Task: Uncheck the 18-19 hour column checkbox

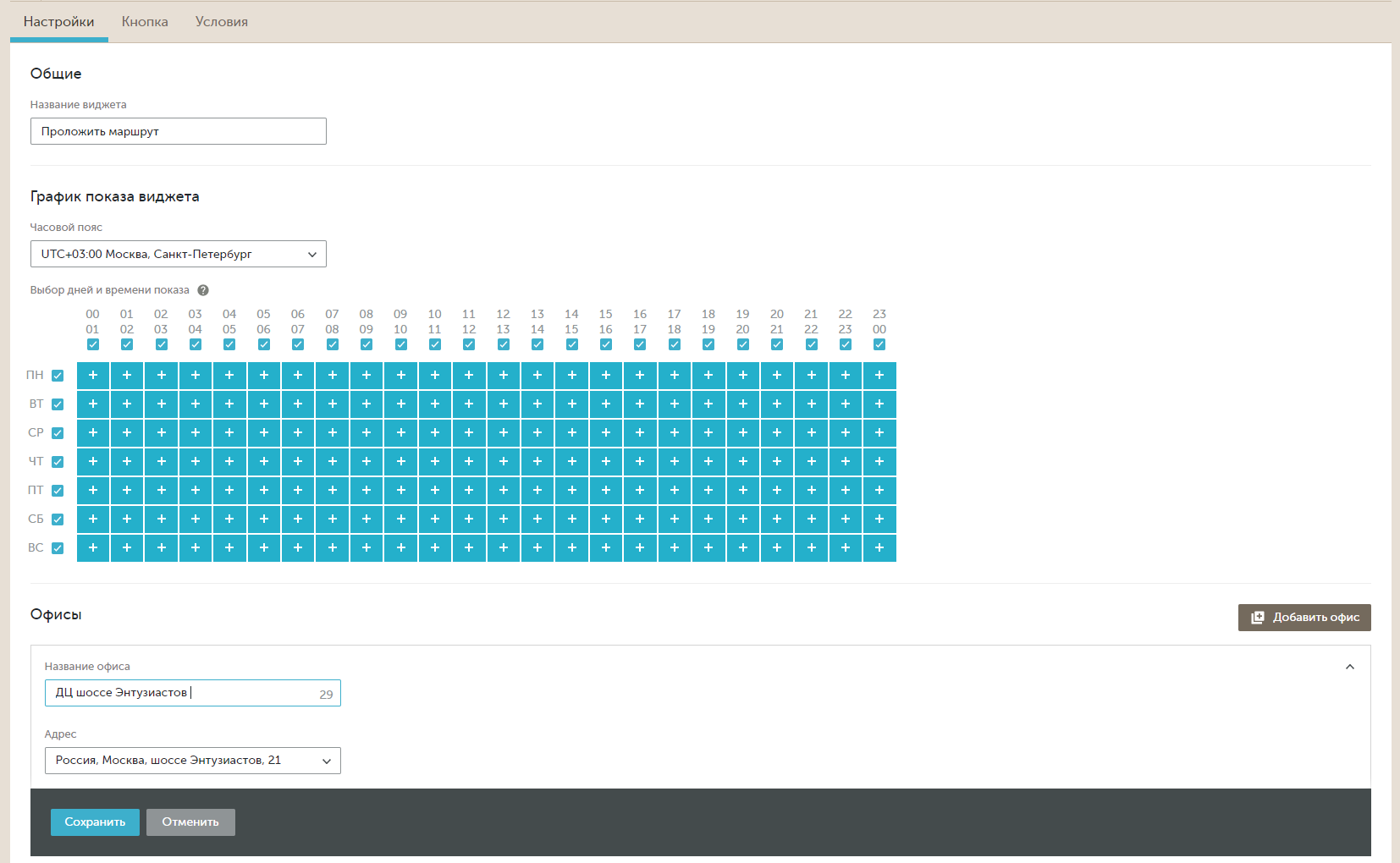Action: pos(708,344)
